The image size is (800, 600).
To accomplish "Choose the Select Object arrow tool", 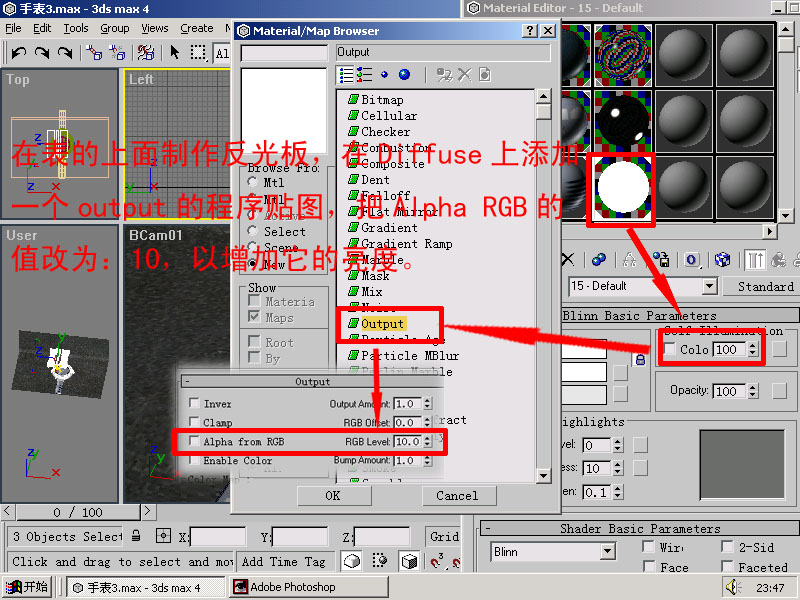I will pos(174,52).
